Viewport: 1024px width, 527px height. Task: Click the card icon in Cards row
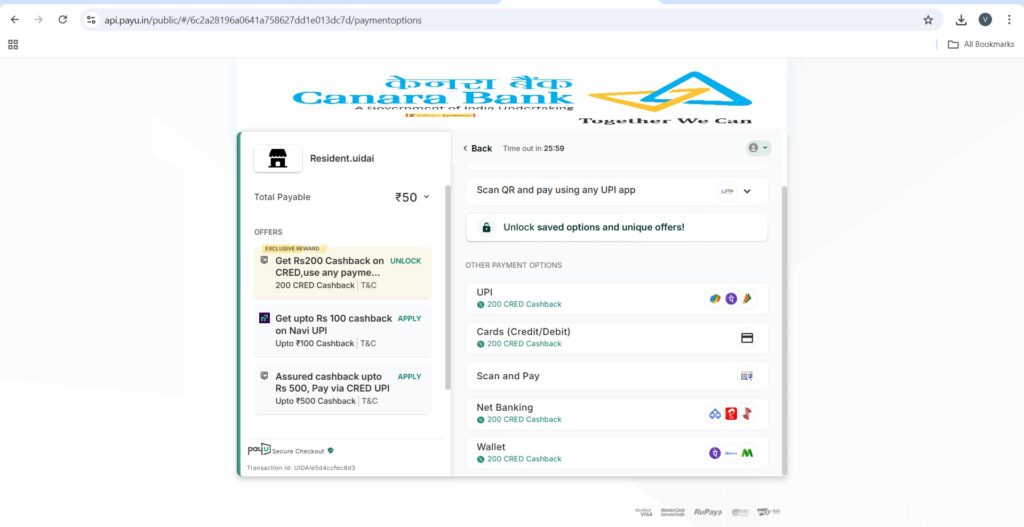click(x=747, y=338)
